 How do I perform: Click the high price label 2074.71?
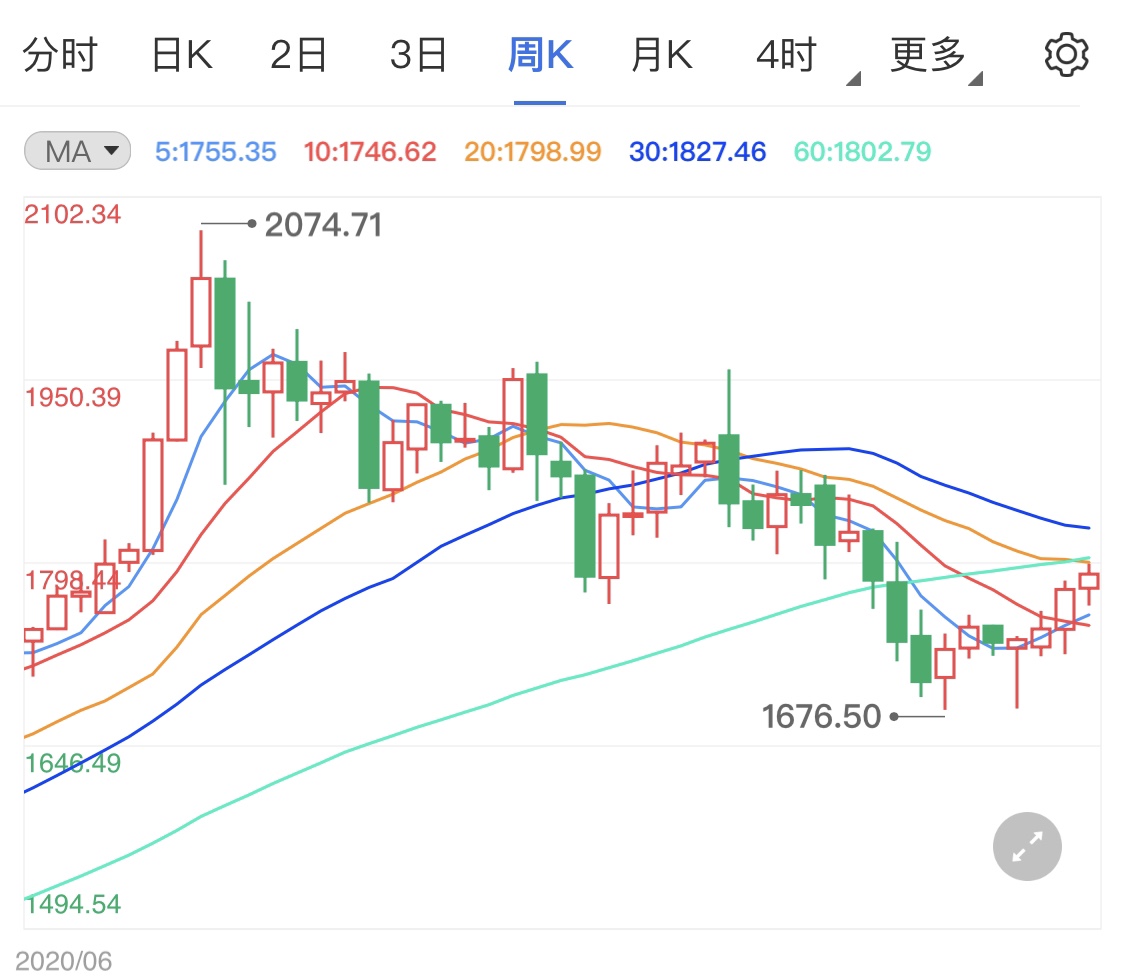pos(323,225)
